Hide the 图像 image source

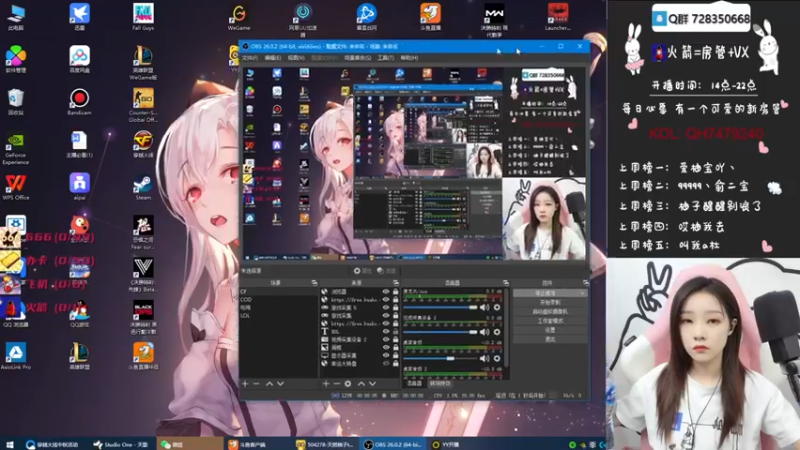pos(386,347)
